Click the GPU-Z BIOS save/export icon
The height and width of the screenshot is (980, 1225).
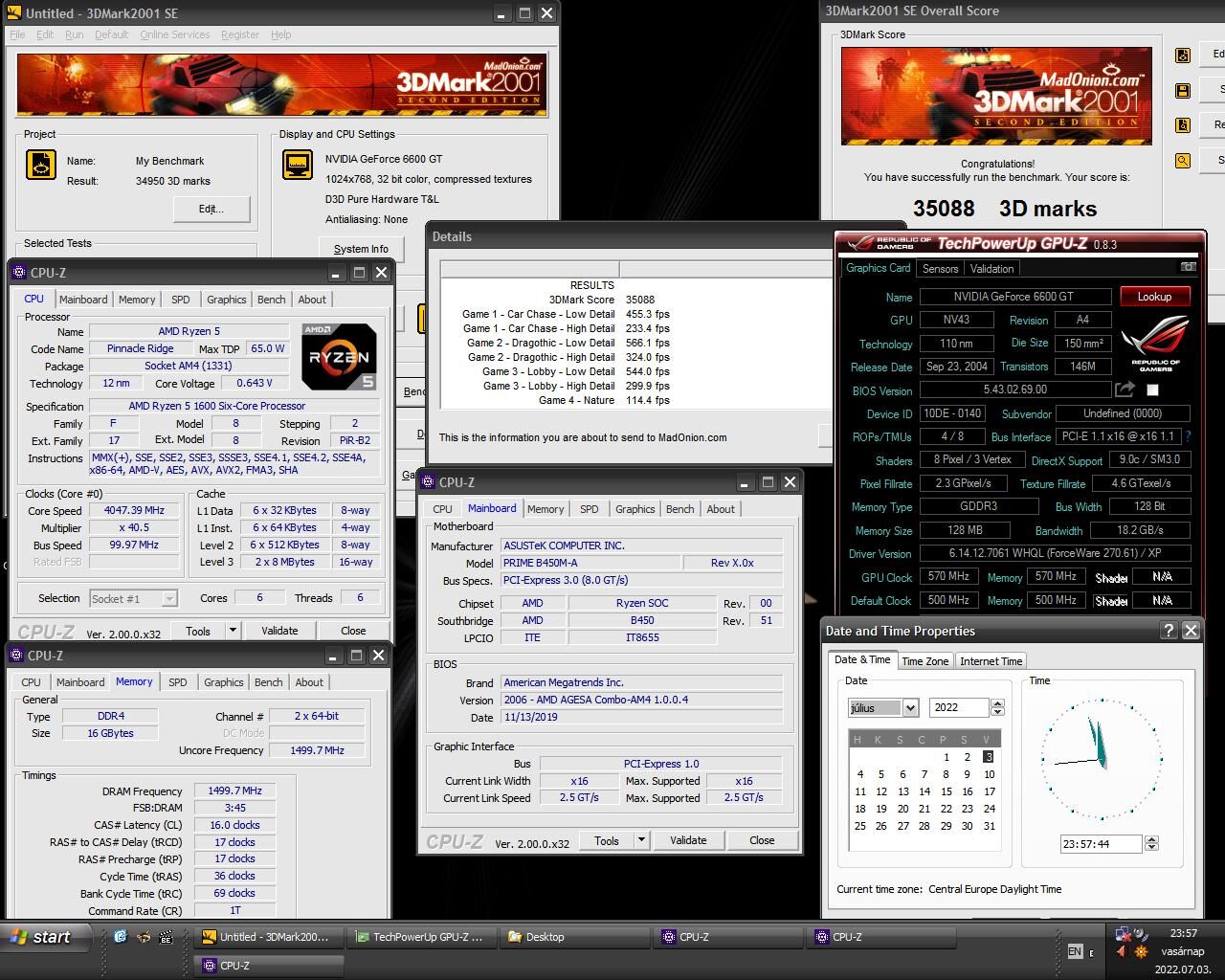[1125, 390]
